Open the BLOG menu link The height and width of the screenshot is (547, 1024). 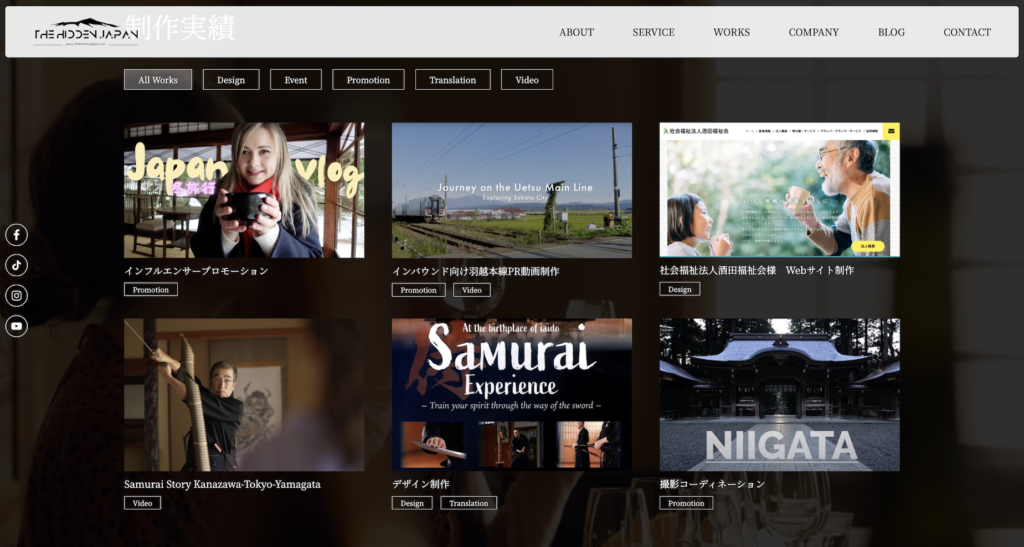point(891,32)
